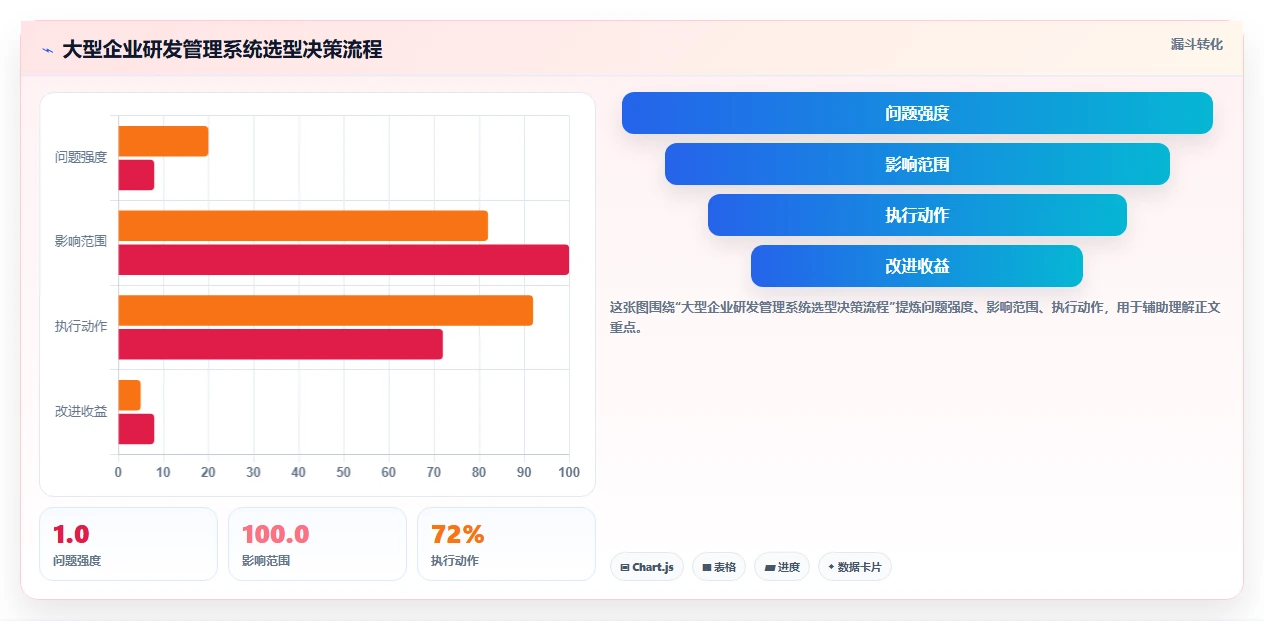
Task: Click the 改进收益 y-axis label
Action: [81, 412]
